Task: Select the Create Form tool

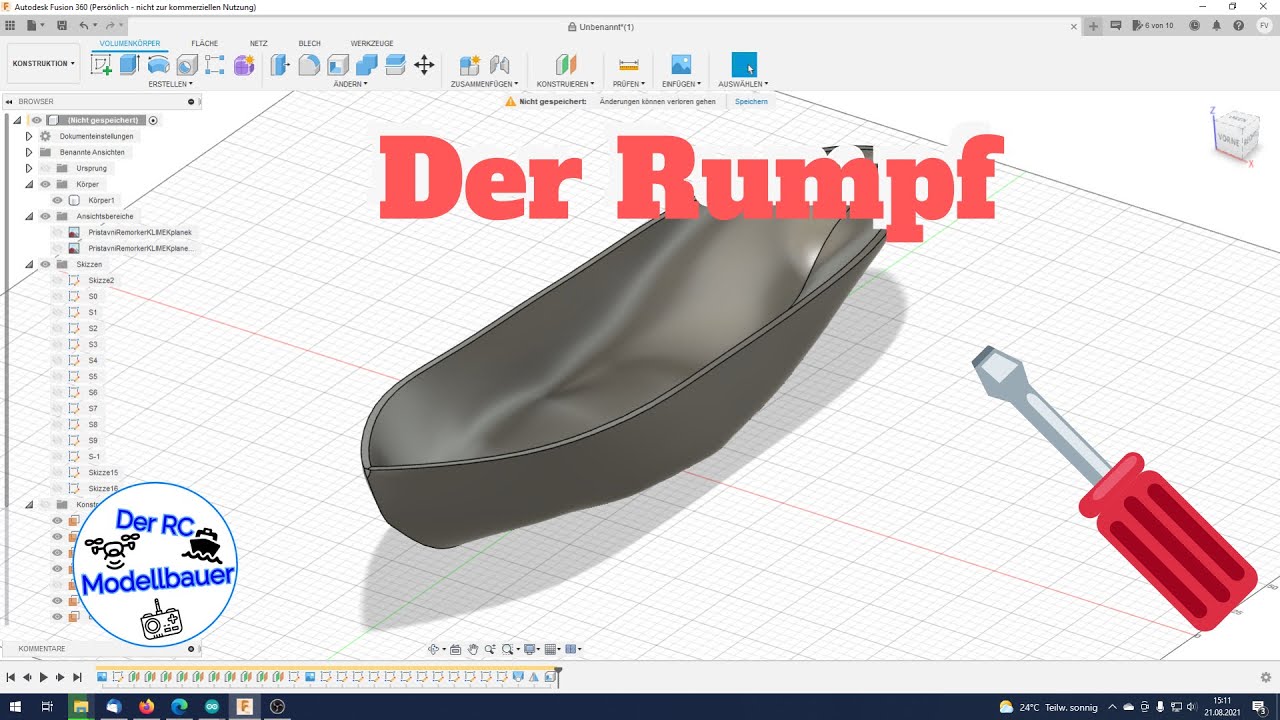Action: pyautogui.click(x=244, y=65)
